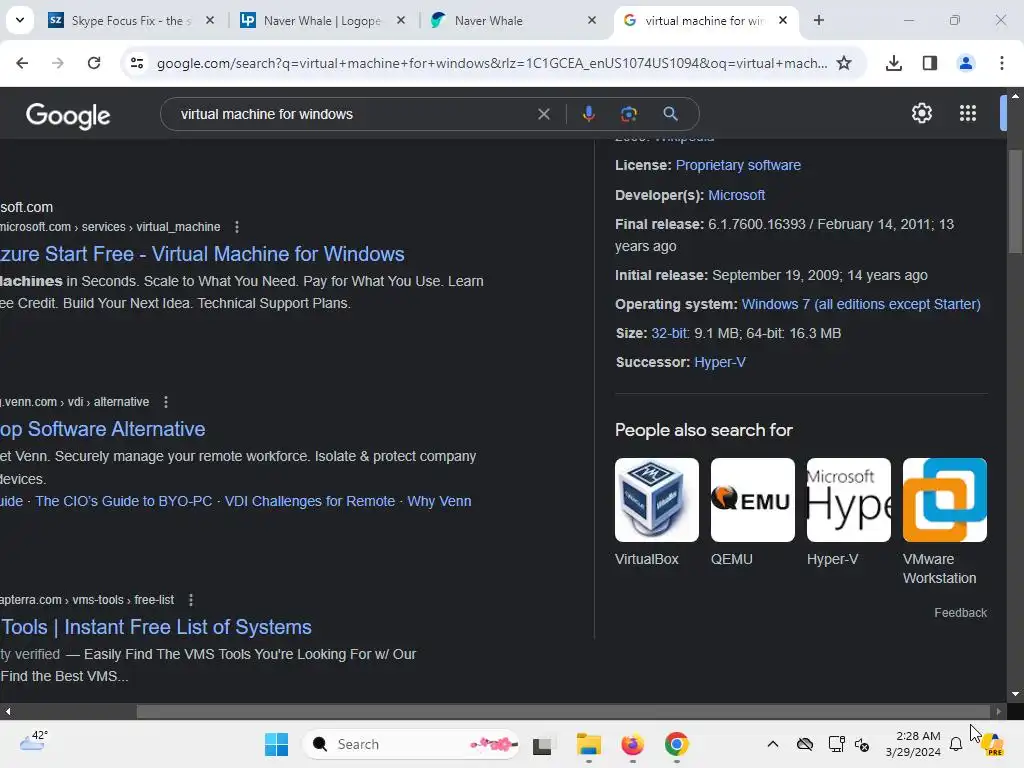The width and height of the screenshot is (1024, 768).
Task: Open Windows 7 all editions link
Action: pyautogui.click(x=861, y=304)
